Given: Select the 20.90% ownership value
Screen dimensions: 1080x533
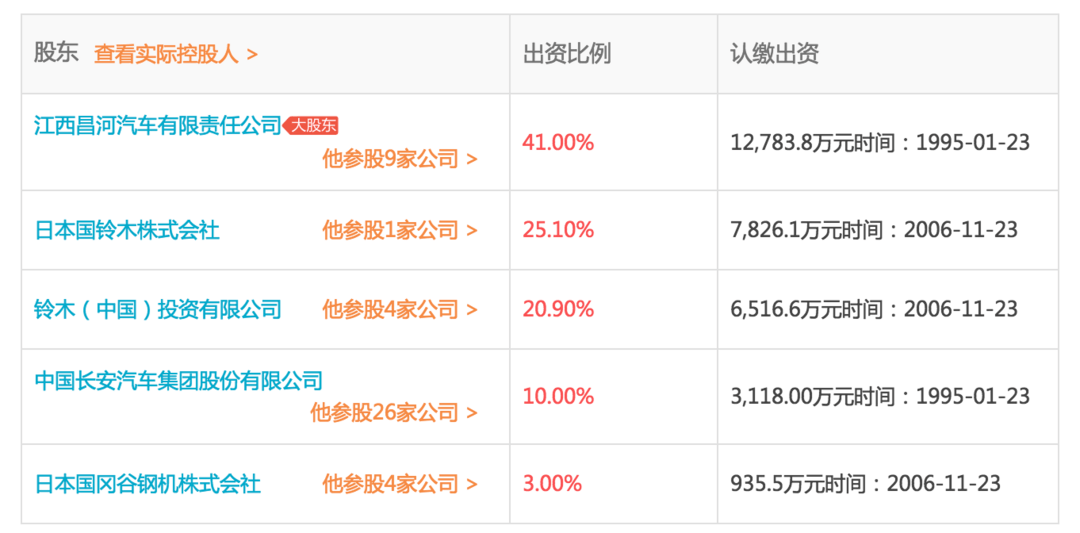Looking at the screenshot, I should (x=558, y=309).
